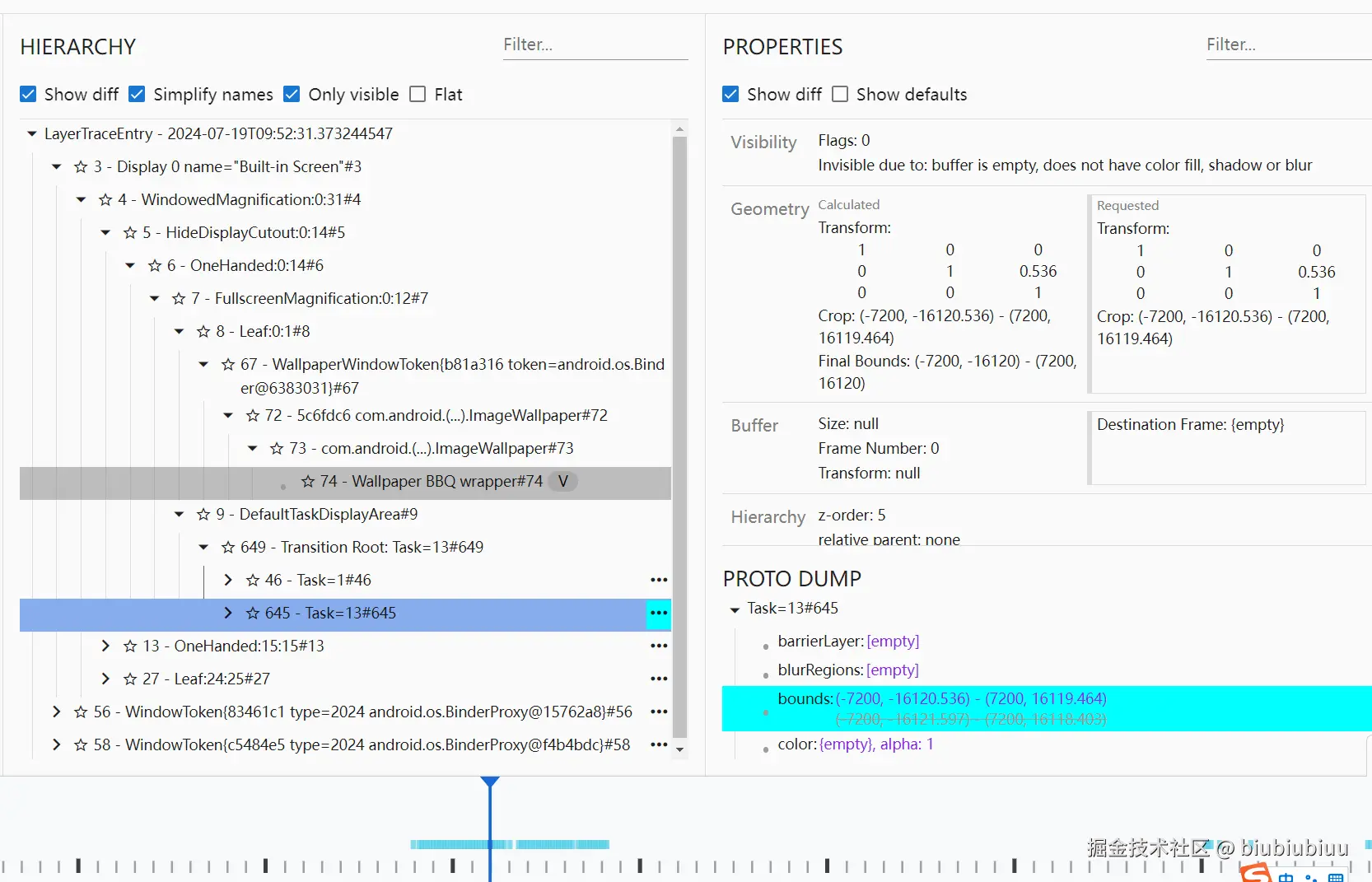Star layer 72 ImageWallpaper#72
The image size is (1372, 882).
(253, 416)
